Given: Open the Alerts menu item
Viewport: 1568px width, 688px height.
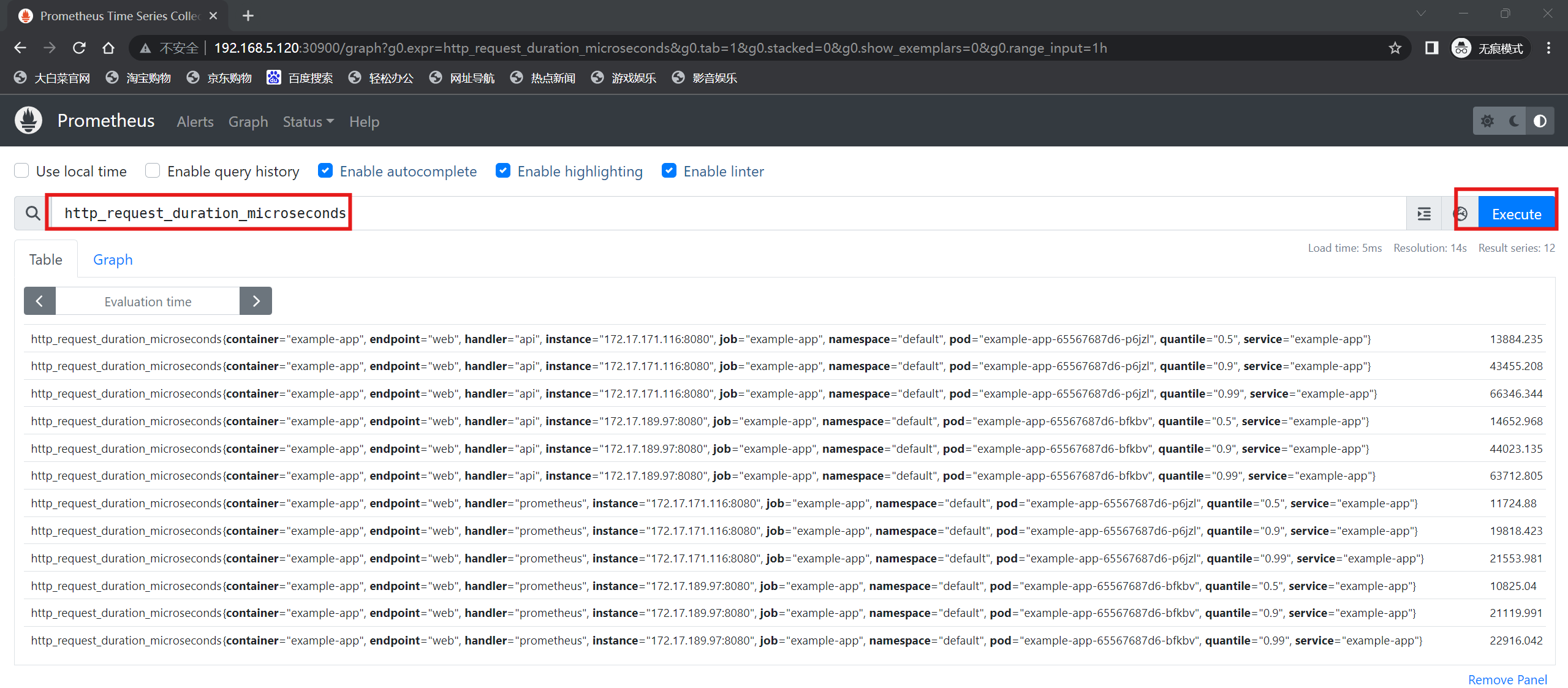Looking at the screenshot, I should pos(195,122).
